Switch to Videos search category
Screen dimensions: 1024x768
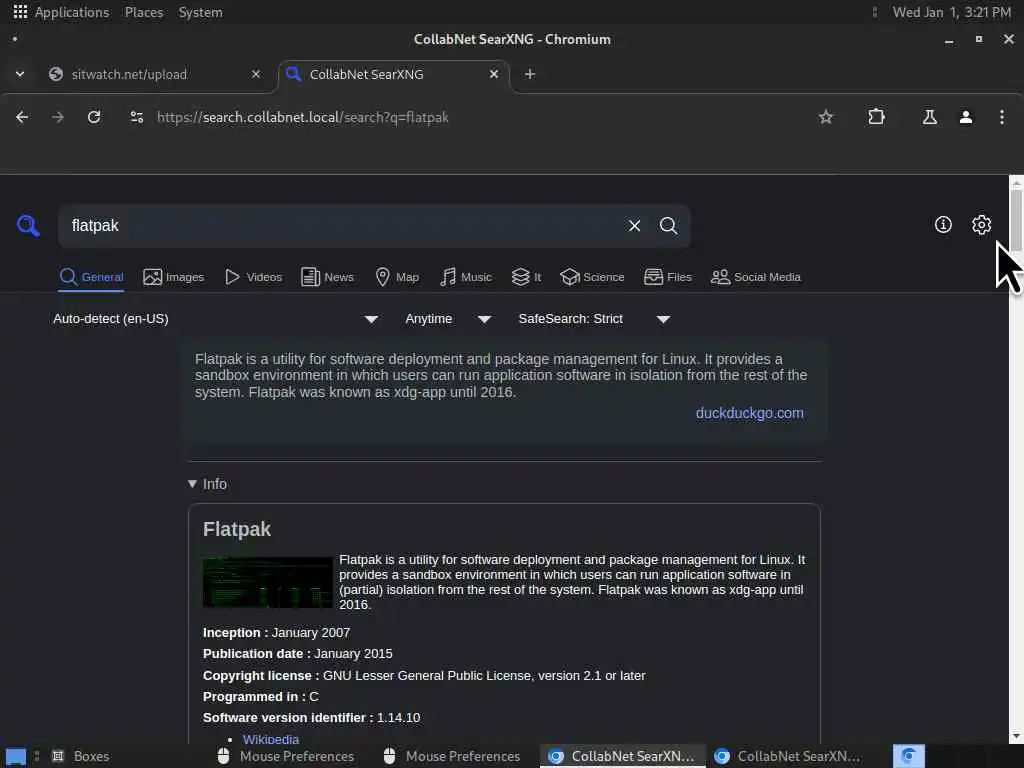253,277
